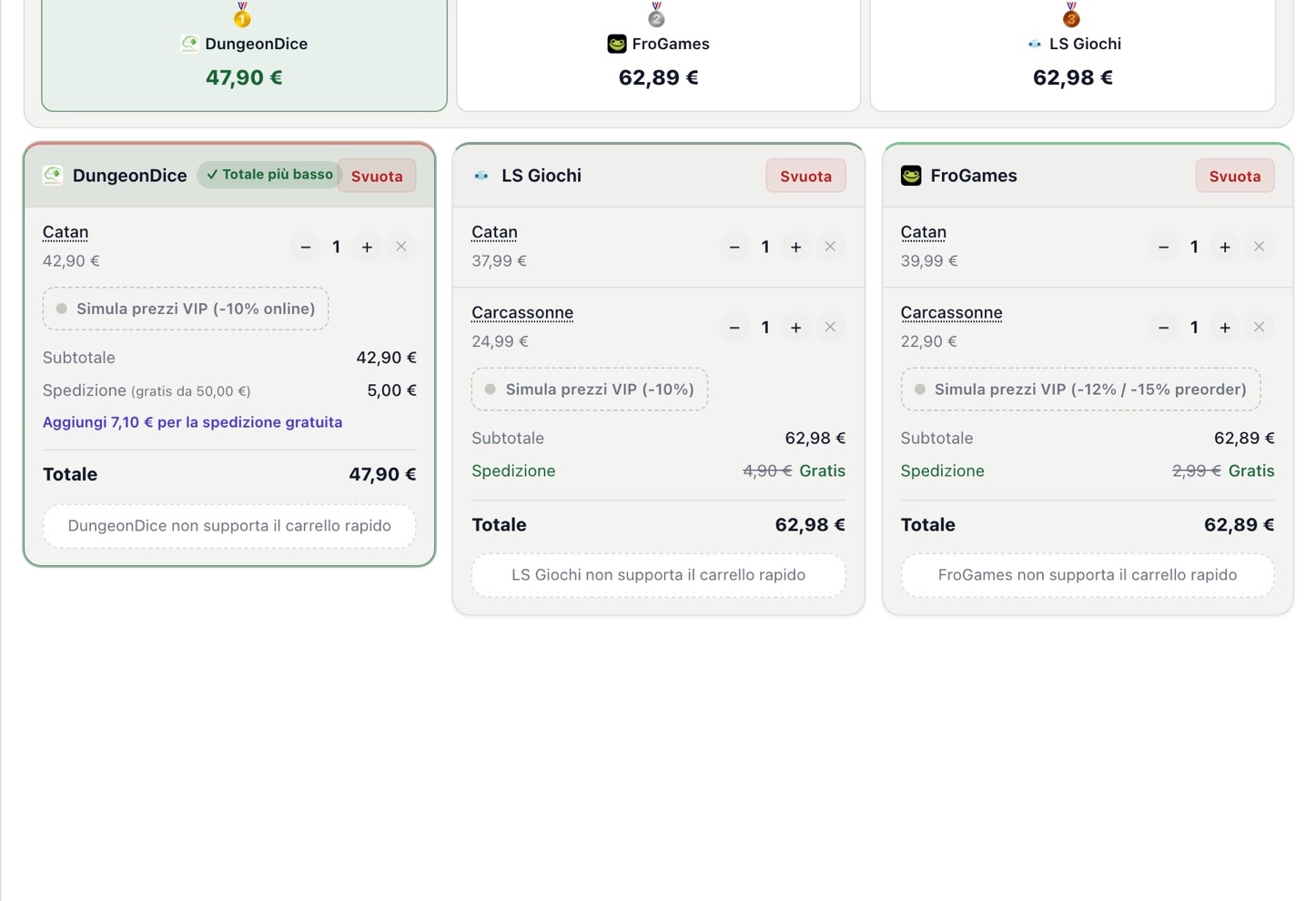Enable FroGames VIP prices (-12% / -15% preorder)
Screen dimensions: 1316x901
coord(1080,390)
